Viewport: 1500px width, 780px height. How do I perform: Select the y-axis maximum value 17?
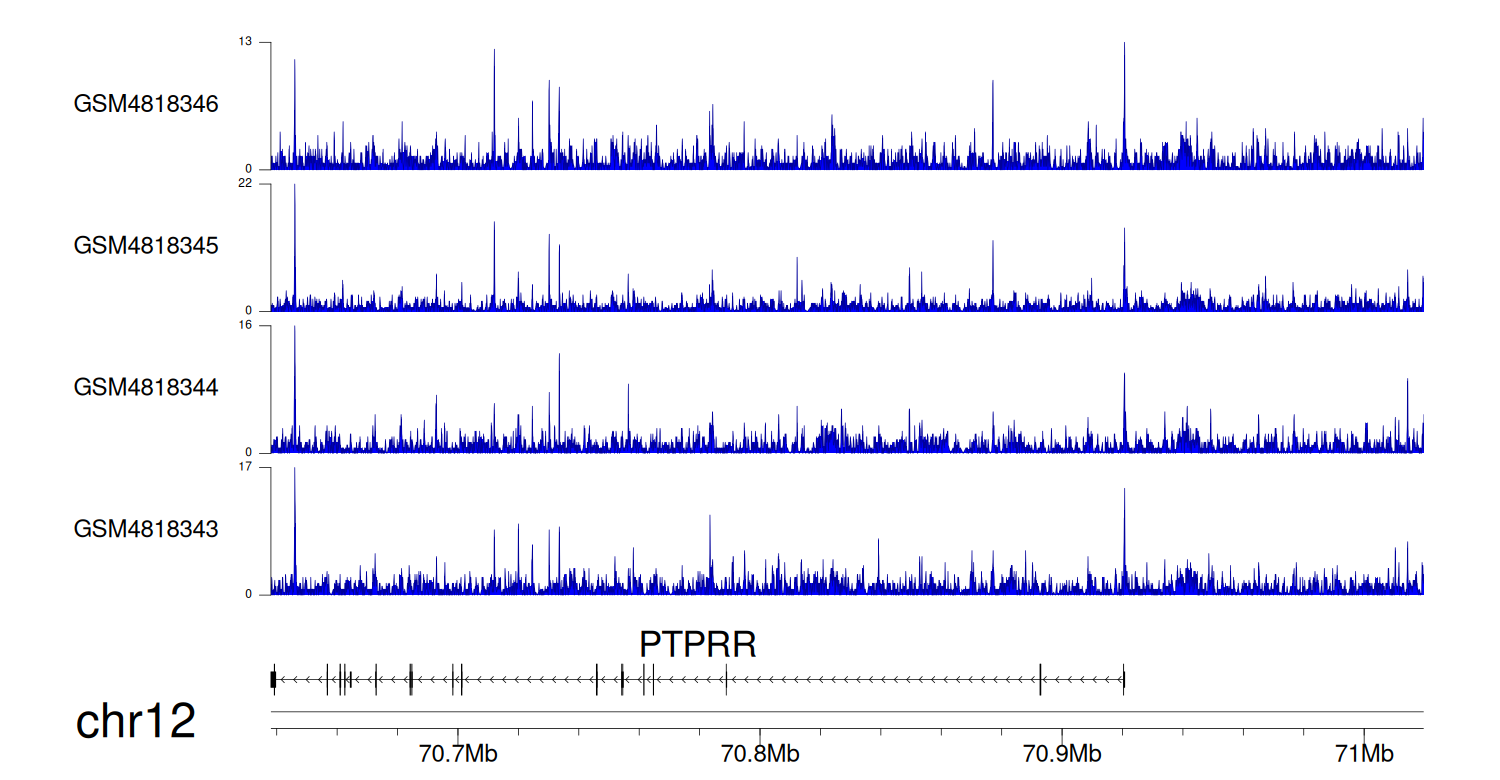click(x=245, y=467)
